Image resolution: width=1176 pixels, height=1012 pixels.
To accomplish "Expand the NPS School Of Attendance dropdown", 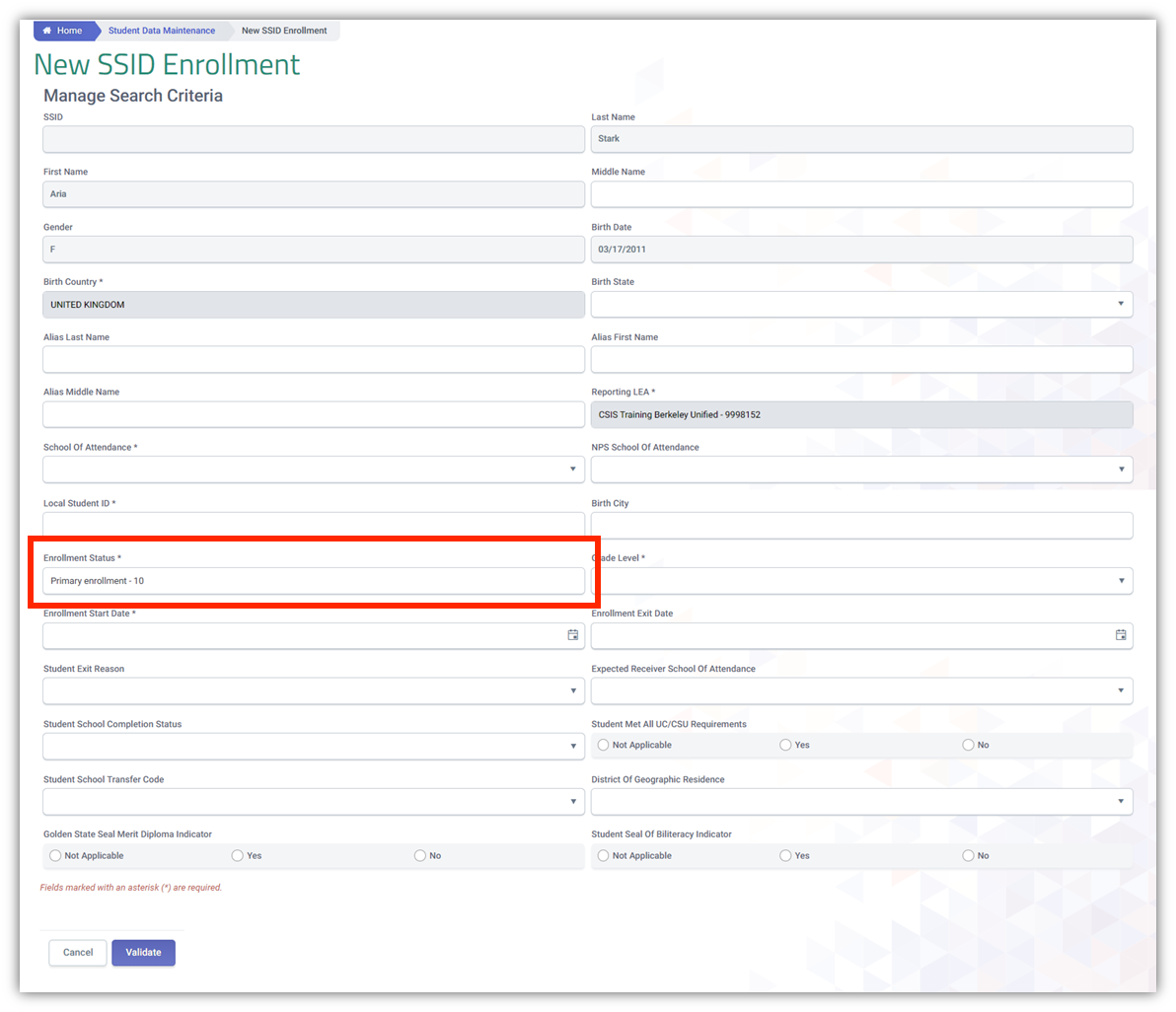I will click(x=1121, y=470).
